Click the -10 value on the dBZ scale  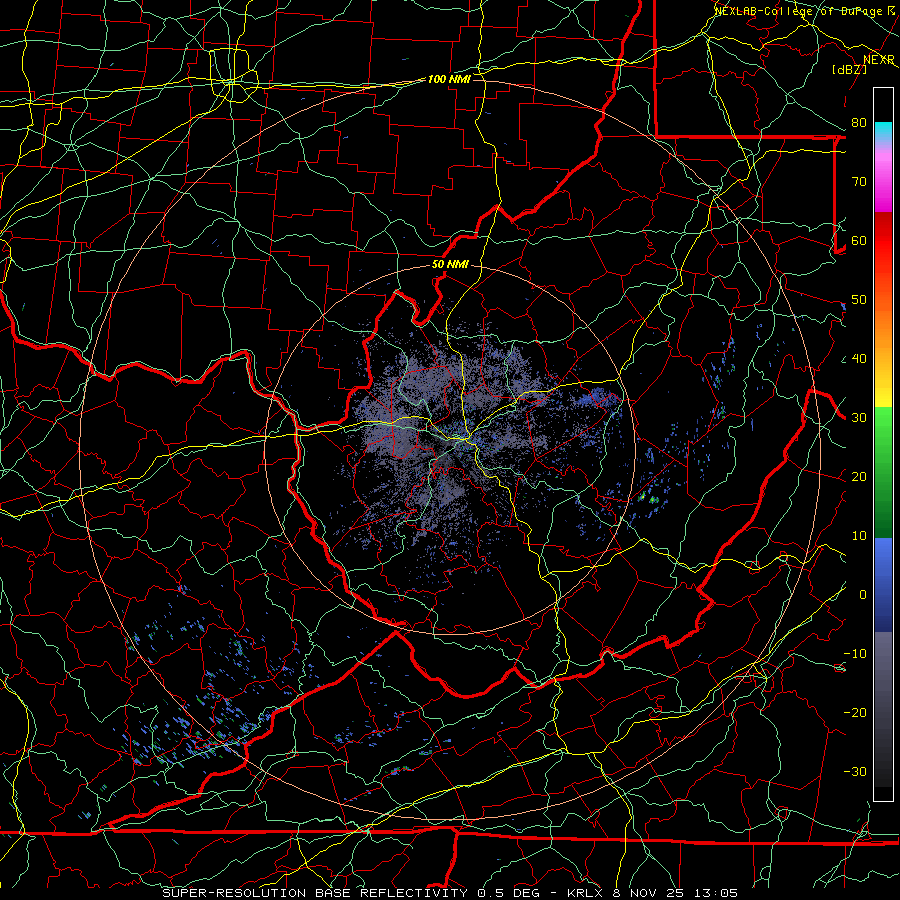(855, 654)
